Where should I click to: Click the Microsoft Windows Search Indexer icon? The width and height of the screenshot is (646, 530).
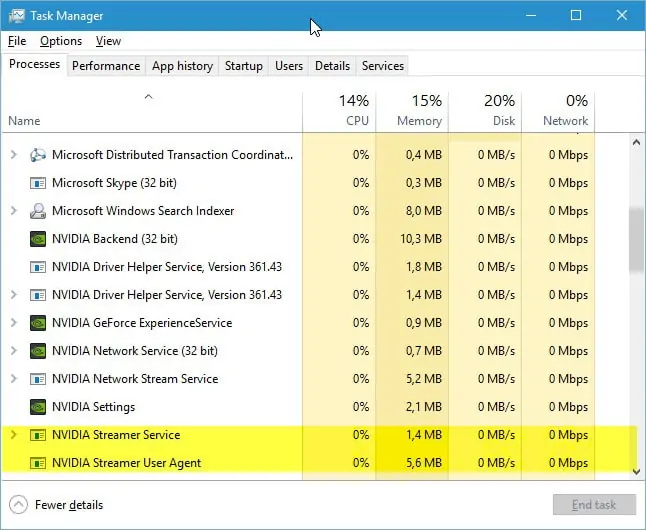pyautogui.click(x=37, y=211)
